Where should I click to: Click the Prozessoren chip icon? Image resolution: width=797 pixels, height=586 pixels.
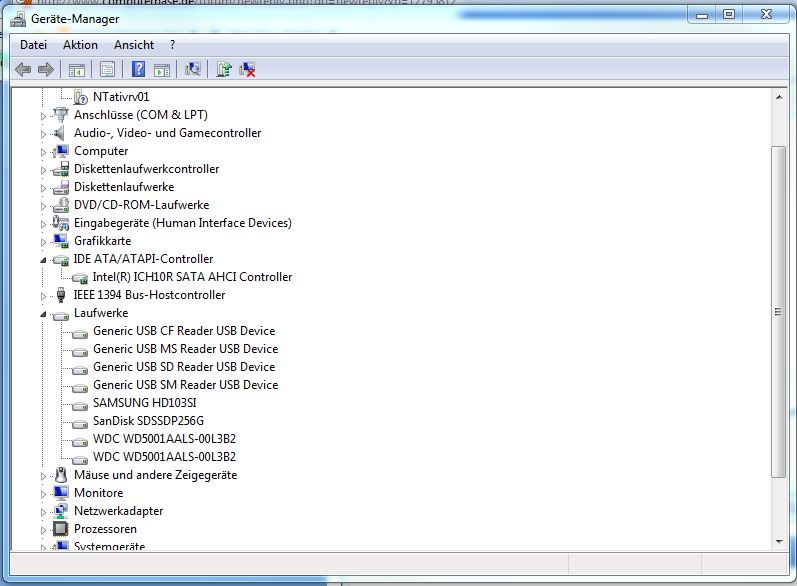[60, 529]
